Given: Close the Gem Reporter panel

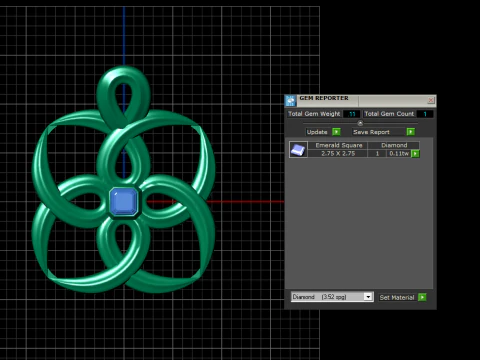Looking at the screenshot, I should coord(431,100).
